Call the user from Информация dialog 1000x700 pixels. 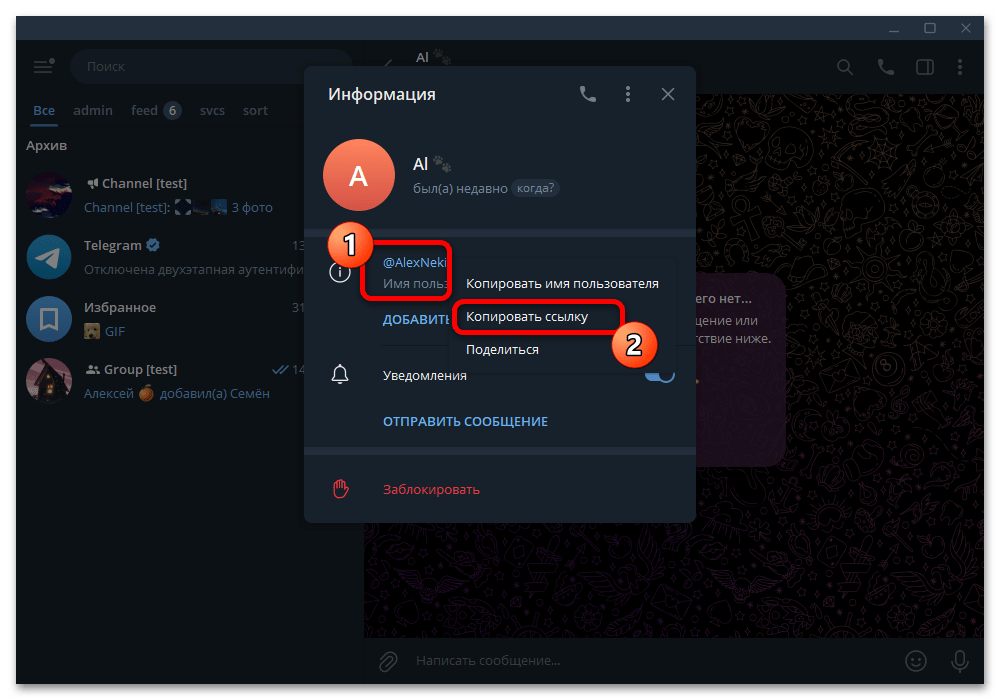click(x=588, y=94)
